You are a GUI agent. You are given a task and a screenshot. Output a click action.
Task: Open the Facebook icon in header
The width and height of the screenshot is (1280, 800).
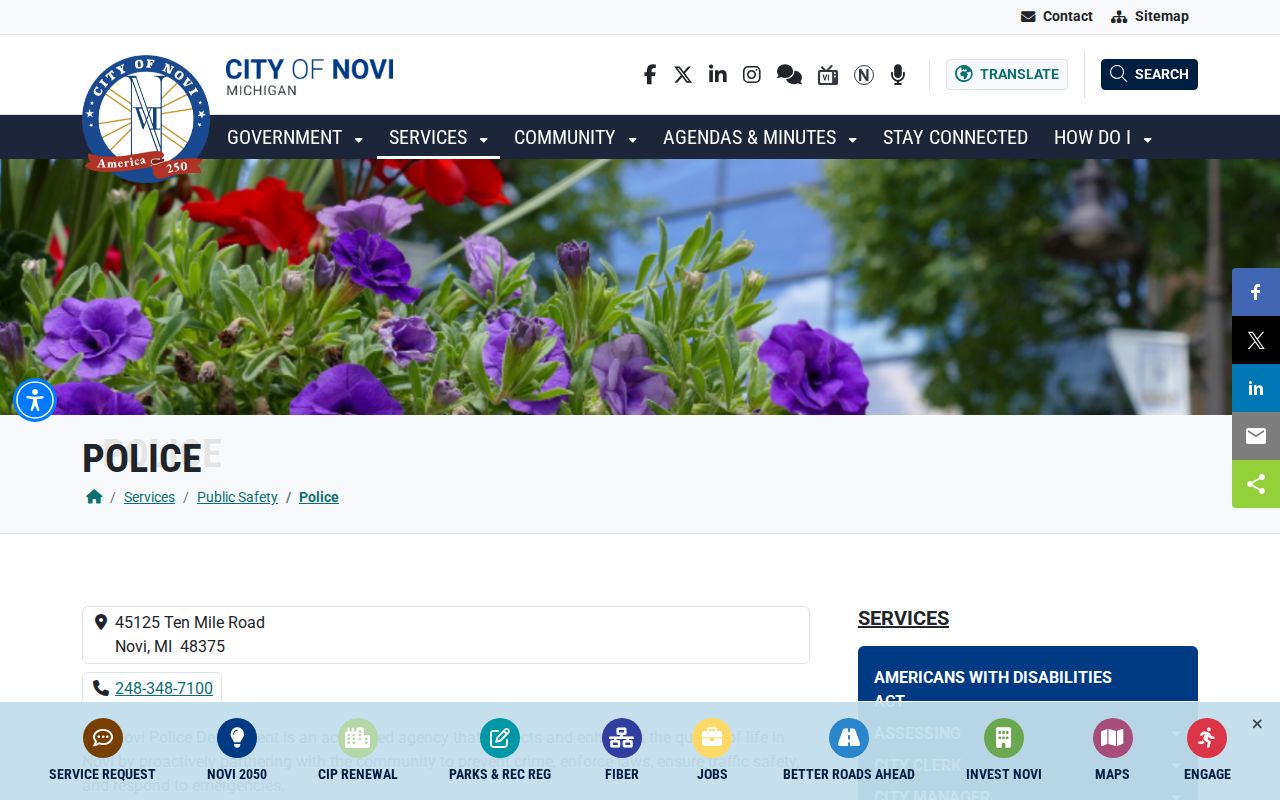(x=649, y=75)
